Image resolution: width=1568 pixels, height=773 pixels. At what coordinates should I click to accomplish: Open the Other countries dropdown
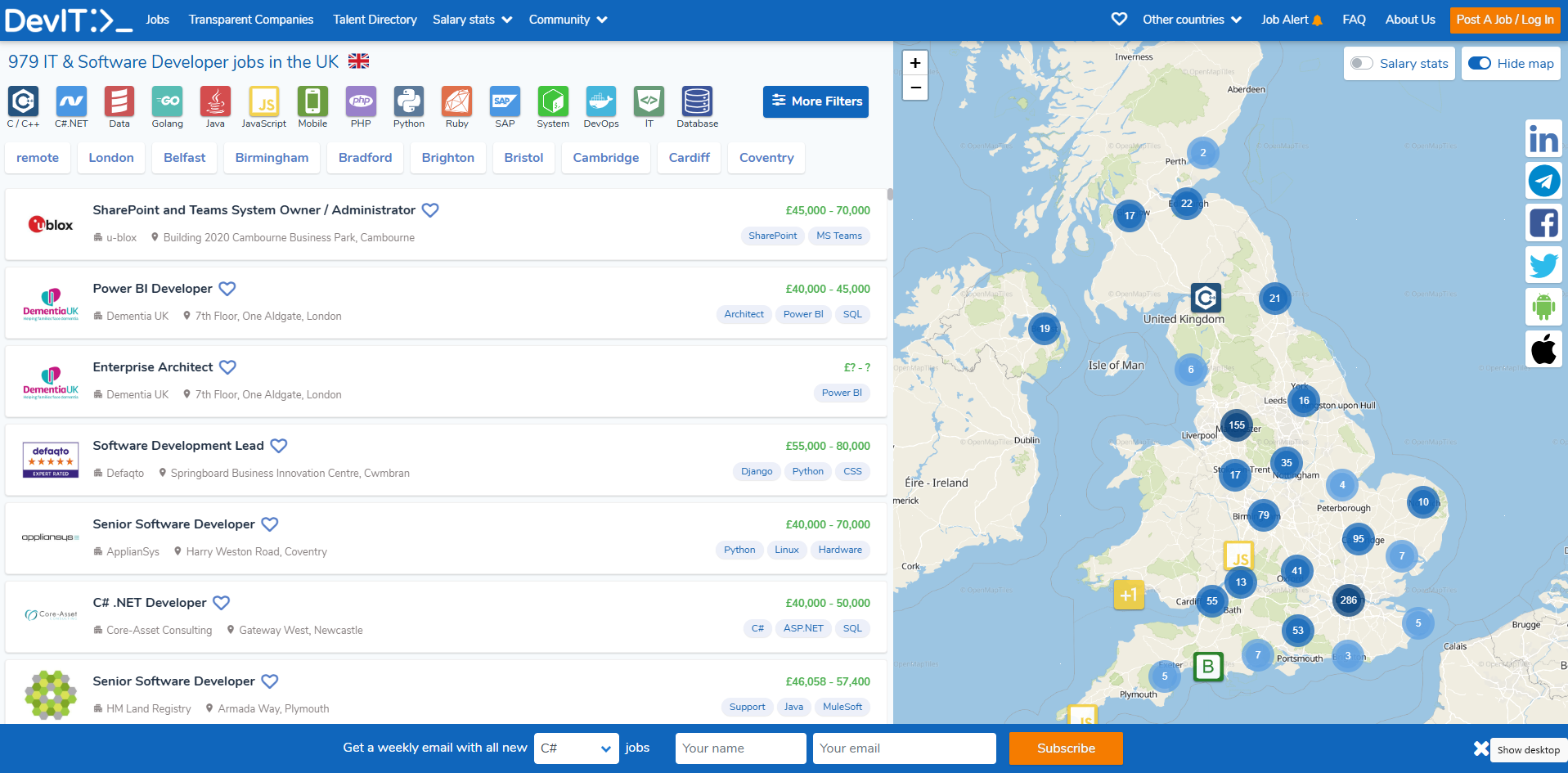click(x=1193, y=20)
